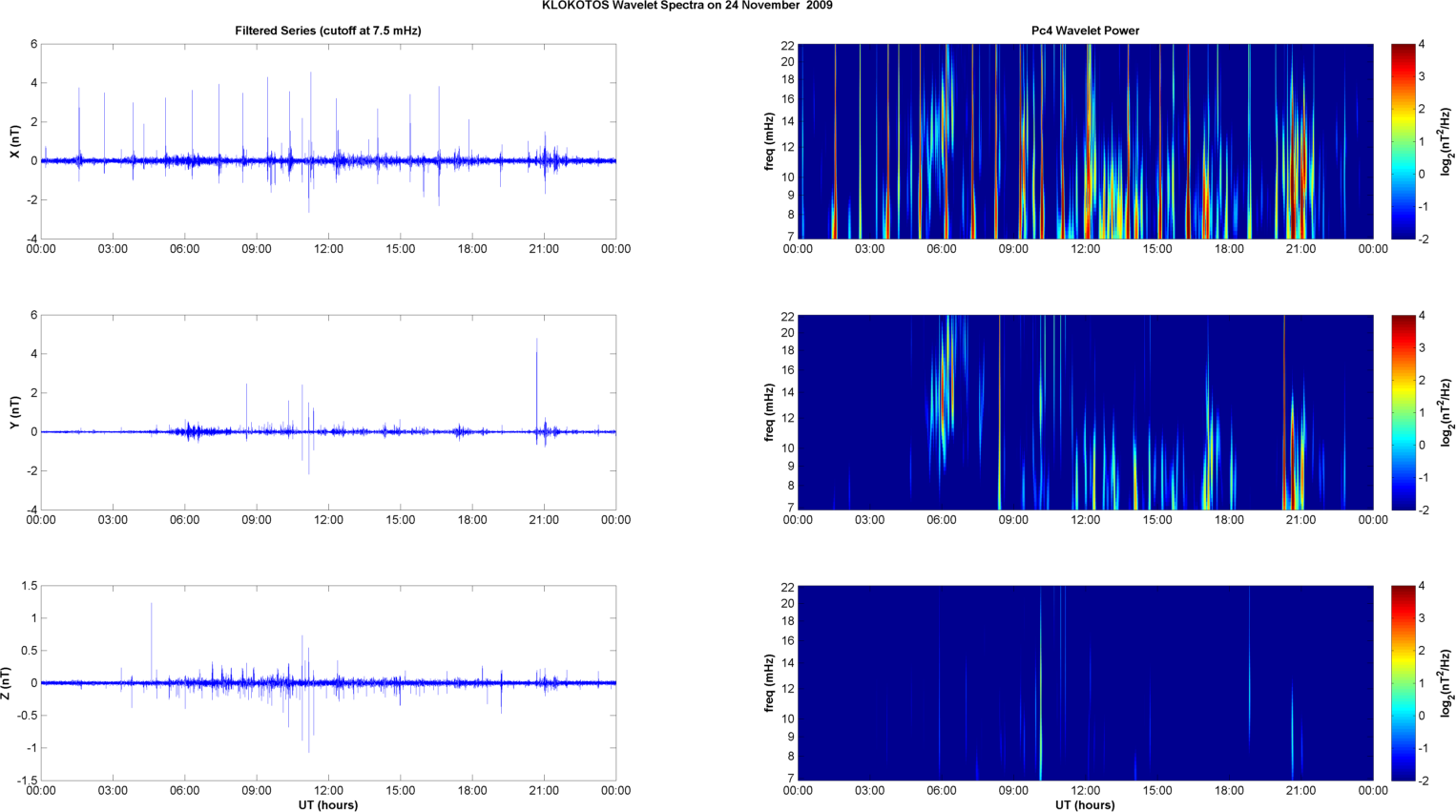Select the Pc4 Wavelet Power title
This screenshot has height=812, width=1456.
tap(1085, 31)
